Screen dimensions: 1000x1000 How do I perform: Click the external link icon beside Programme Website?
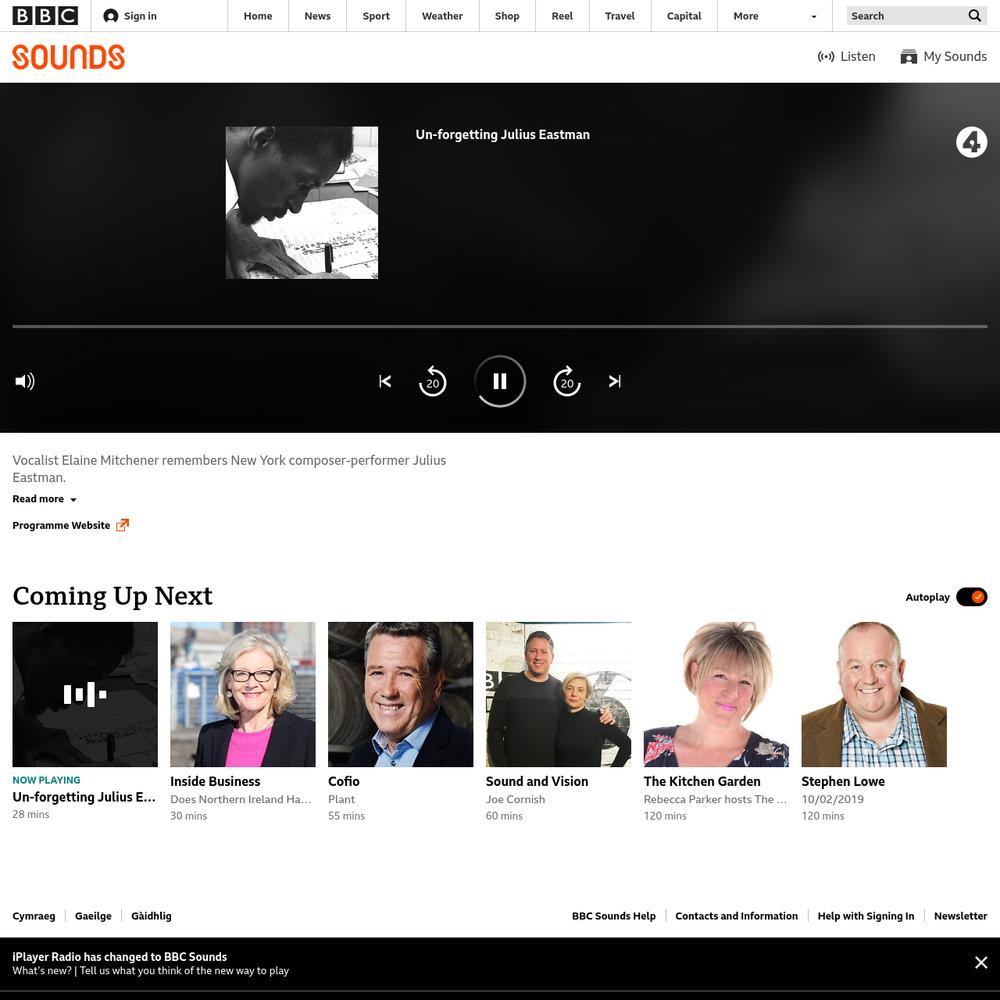tap(122, 525)
